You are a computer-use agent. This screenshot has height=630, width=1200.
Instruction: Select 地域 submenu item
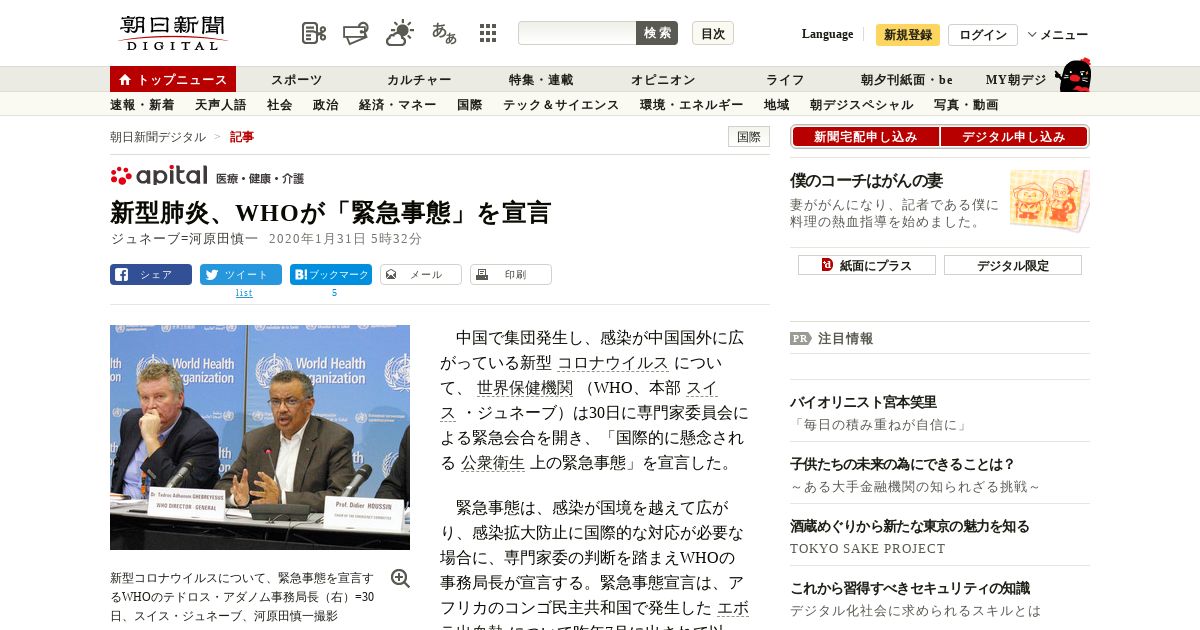(x=776, y=104)
